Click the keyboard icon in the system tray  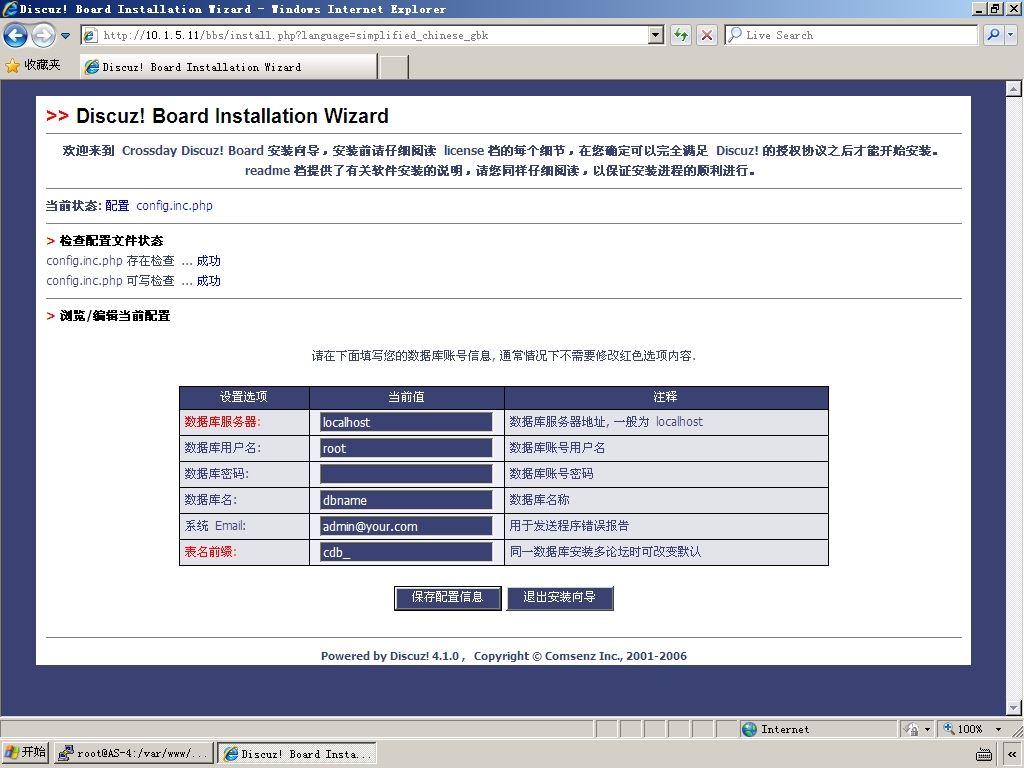984,754
